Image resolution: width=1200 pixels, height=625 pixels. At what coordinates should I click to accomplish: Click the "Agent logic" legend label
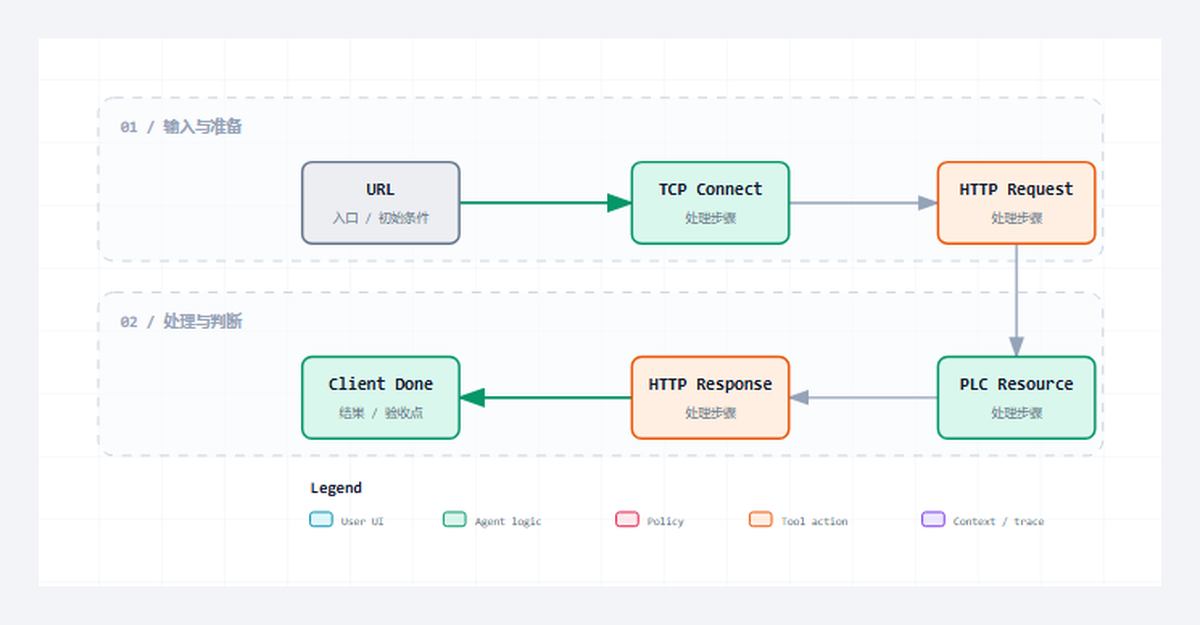508,521
